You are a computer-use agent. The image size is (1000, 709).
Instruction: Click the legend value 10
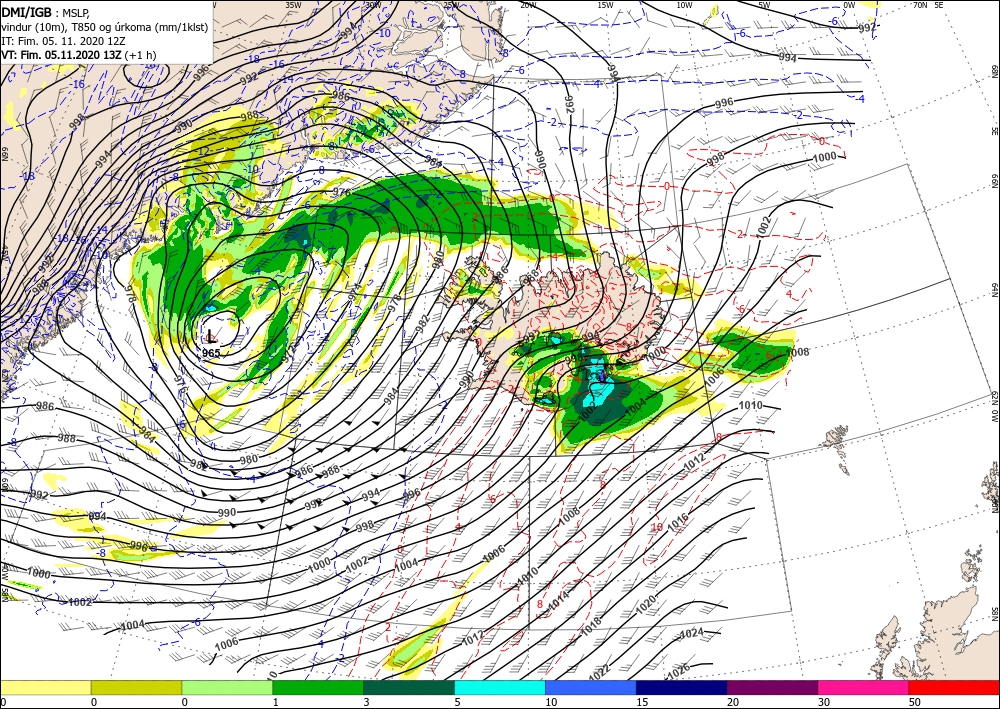550,702
